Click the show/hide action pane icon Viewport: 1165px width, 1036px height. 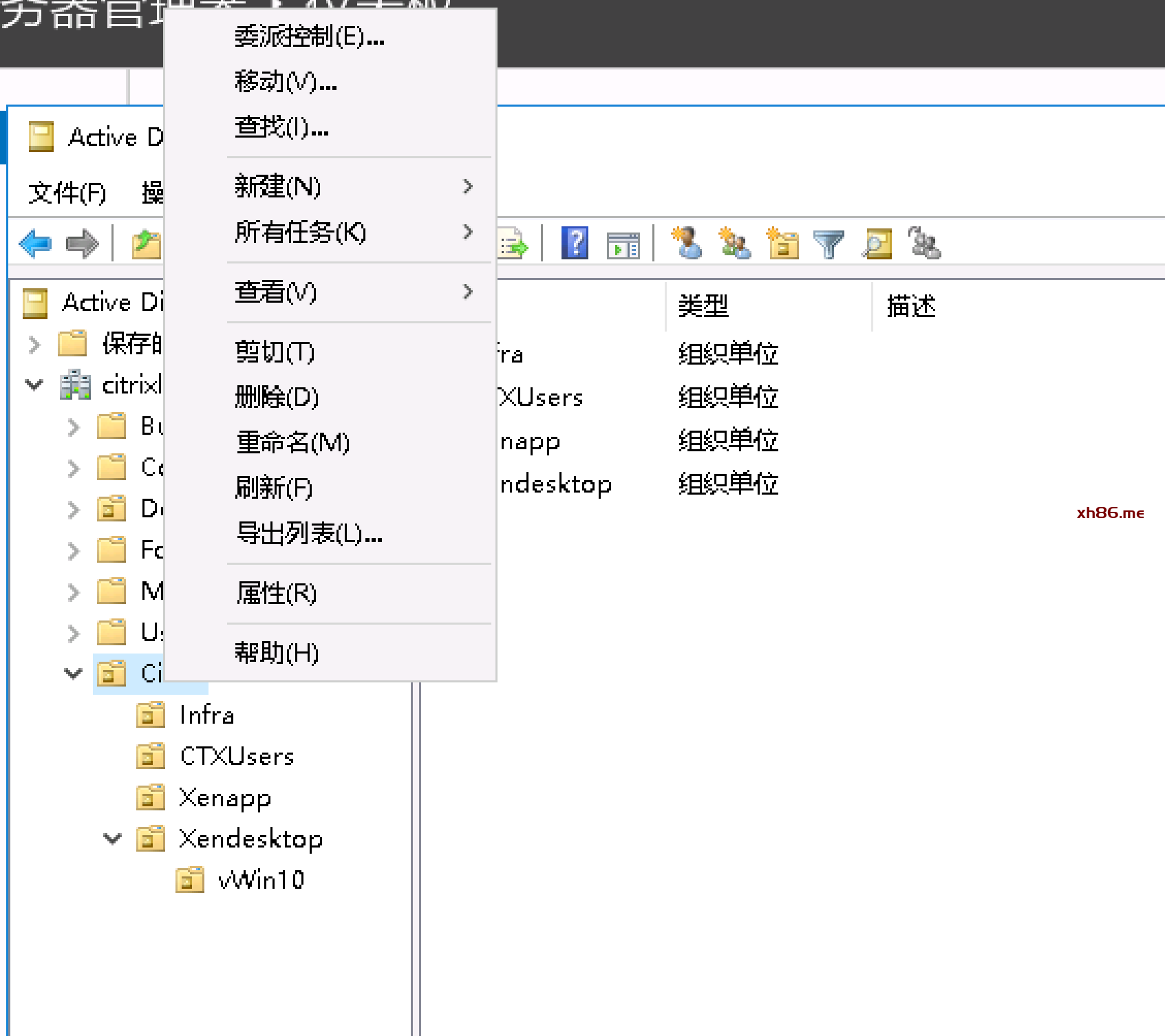tap(623, 244)
